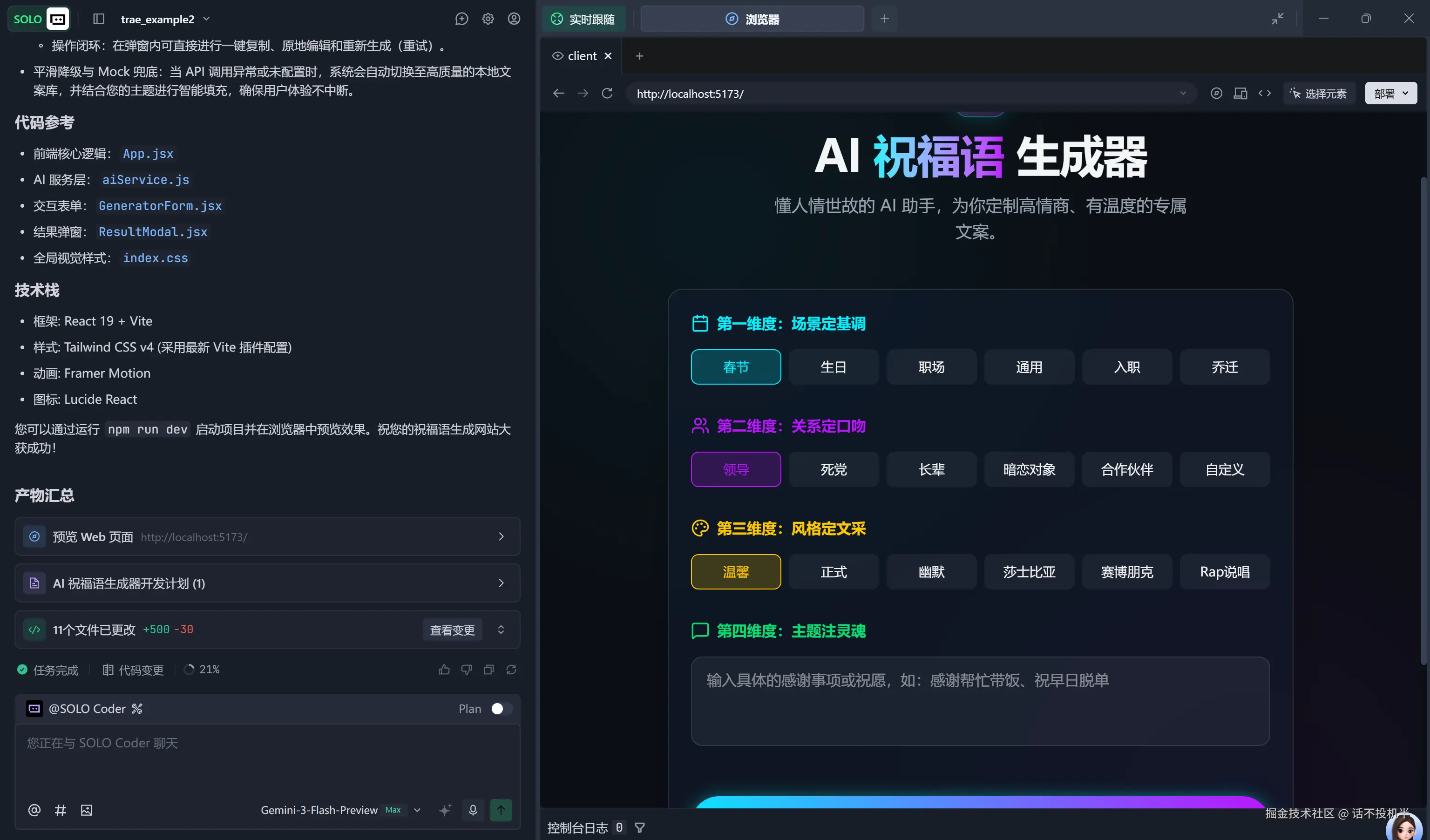This screenshot has height=840, width=1430.
Task: Click the blessing topic text input area
Action: pos(980,701)
